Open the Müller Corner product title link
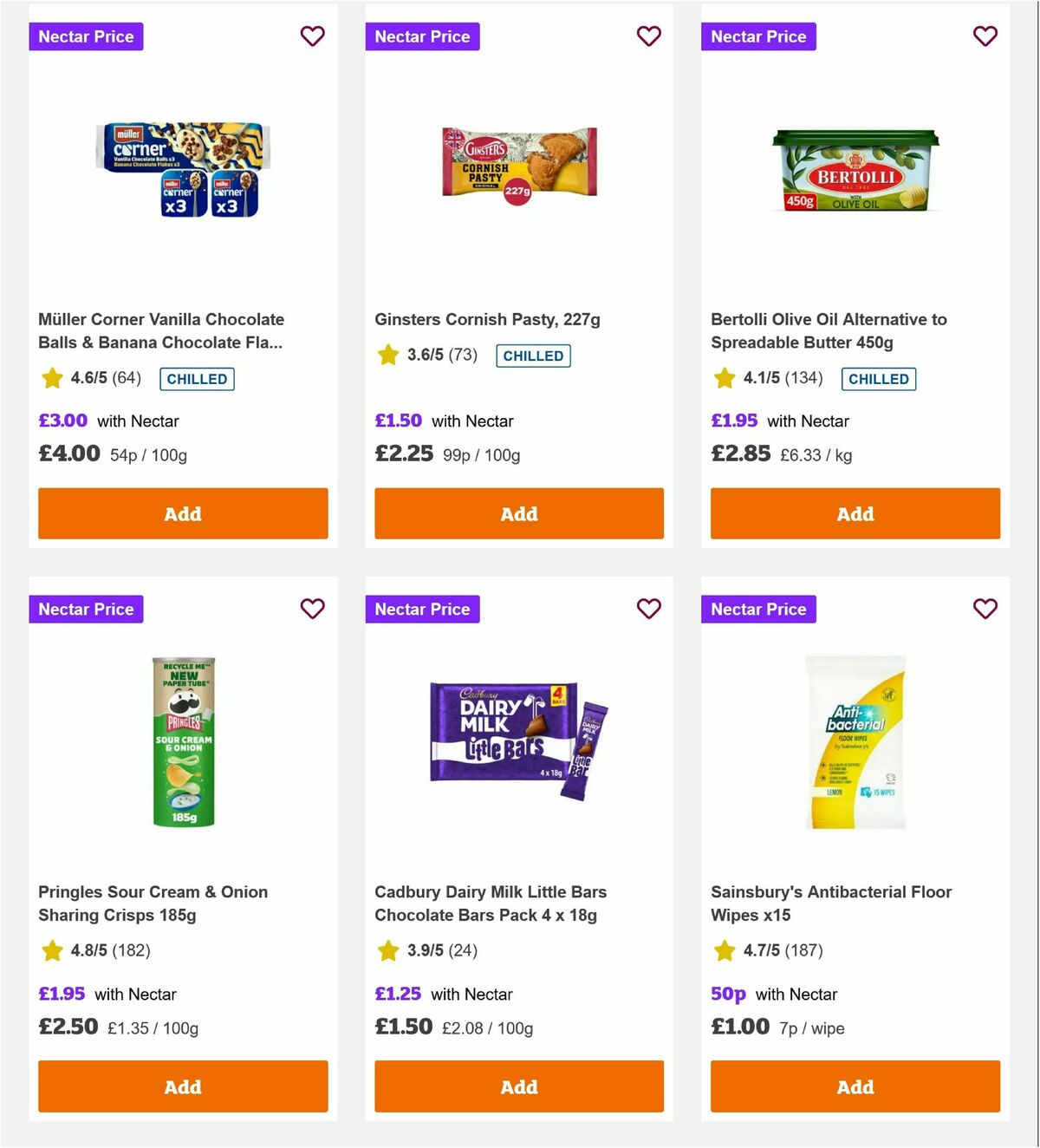The width and height of the screenshot is (1040, 1148). [x=161, y=330]
